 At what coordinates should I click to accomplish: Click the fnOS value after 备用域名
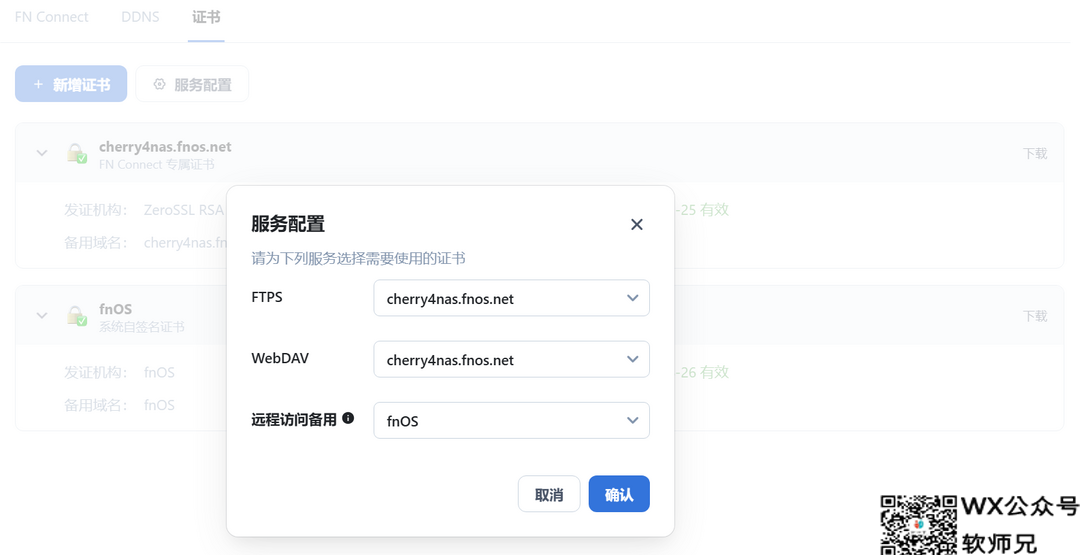point(159,405)
